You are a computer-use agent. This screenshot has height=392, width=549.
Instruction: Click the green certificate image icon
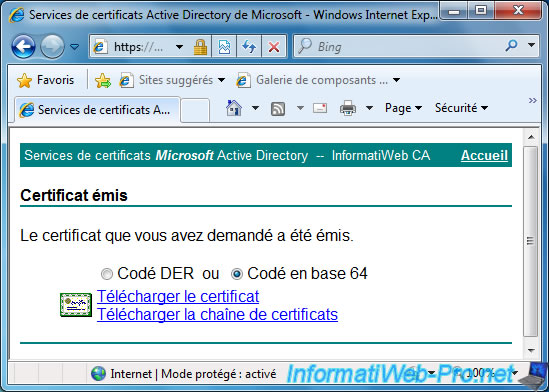[76, 305]
